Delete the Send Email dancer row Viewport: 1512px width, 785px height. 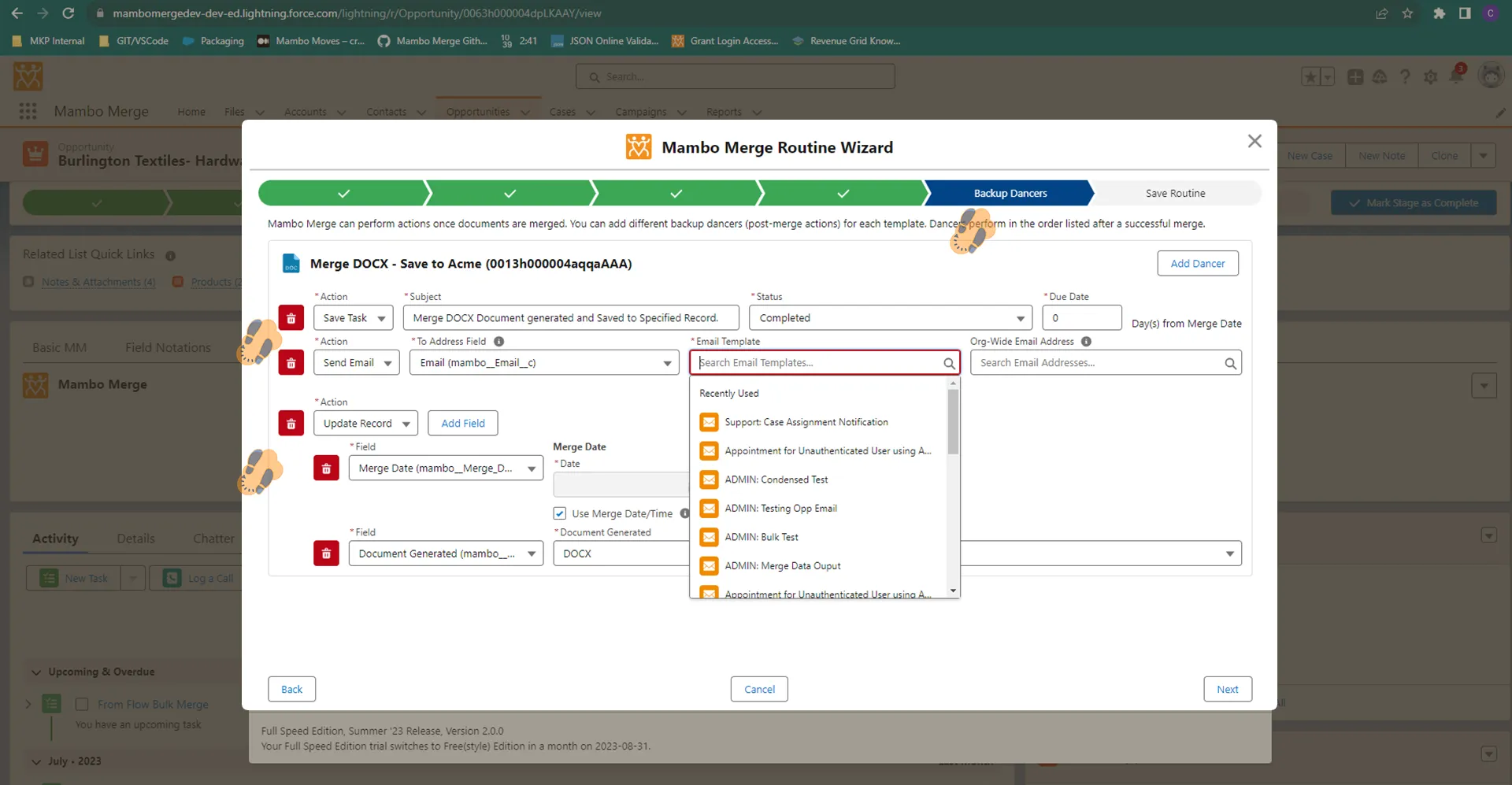[x=291, y=363]
